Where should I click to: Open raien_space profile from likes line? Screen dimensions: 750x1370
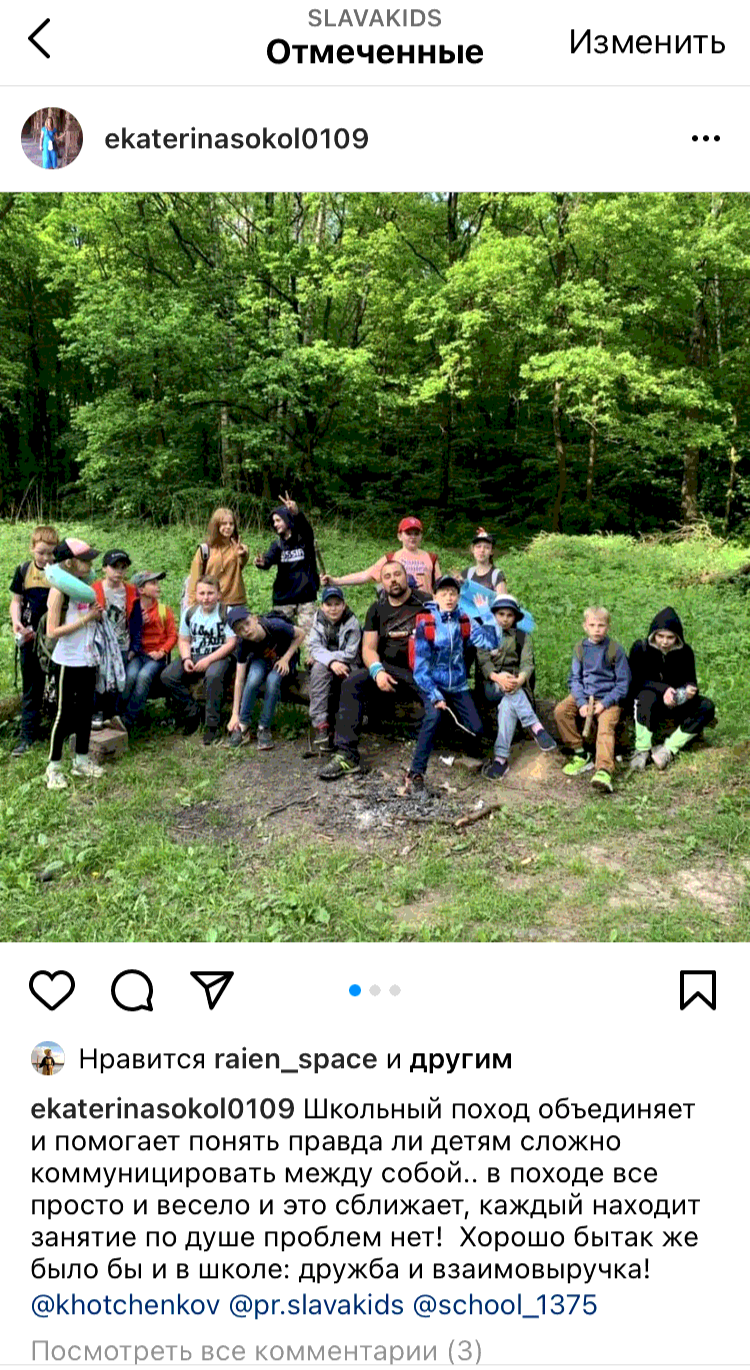click(296, 1059)
